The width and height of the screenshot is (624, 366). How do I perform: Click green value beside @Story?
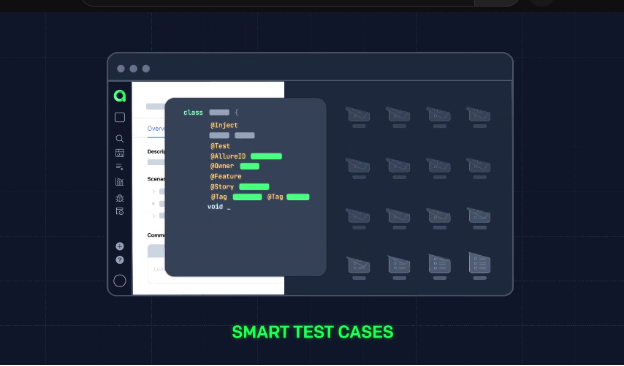point(254,187)
